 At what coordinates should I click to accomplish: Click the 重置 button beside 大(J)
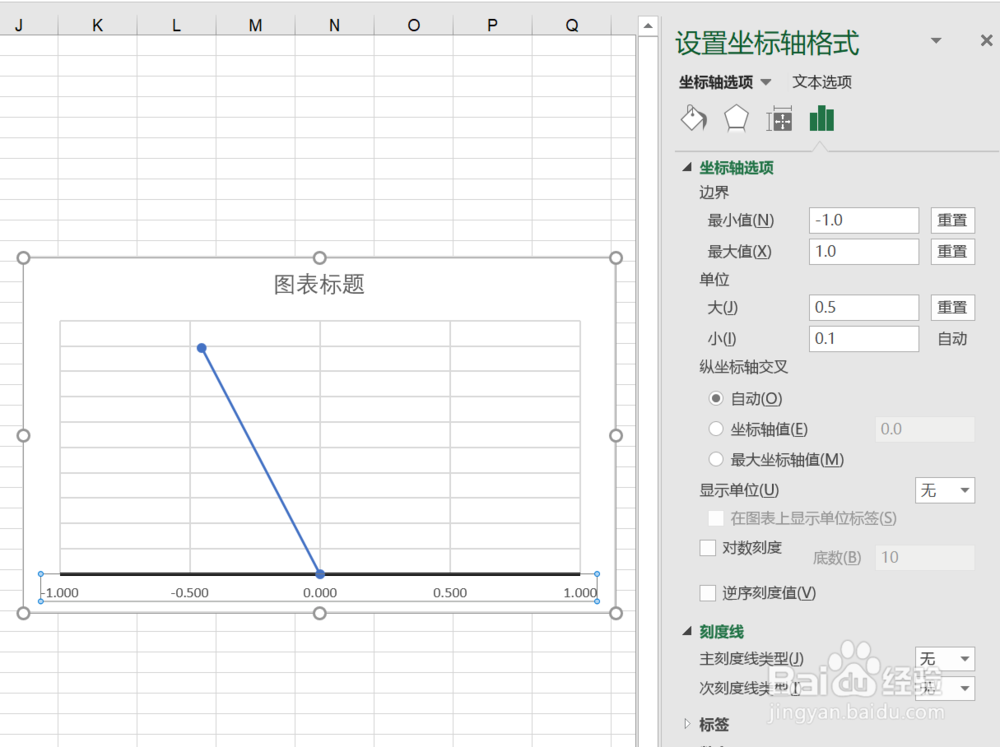952,307
